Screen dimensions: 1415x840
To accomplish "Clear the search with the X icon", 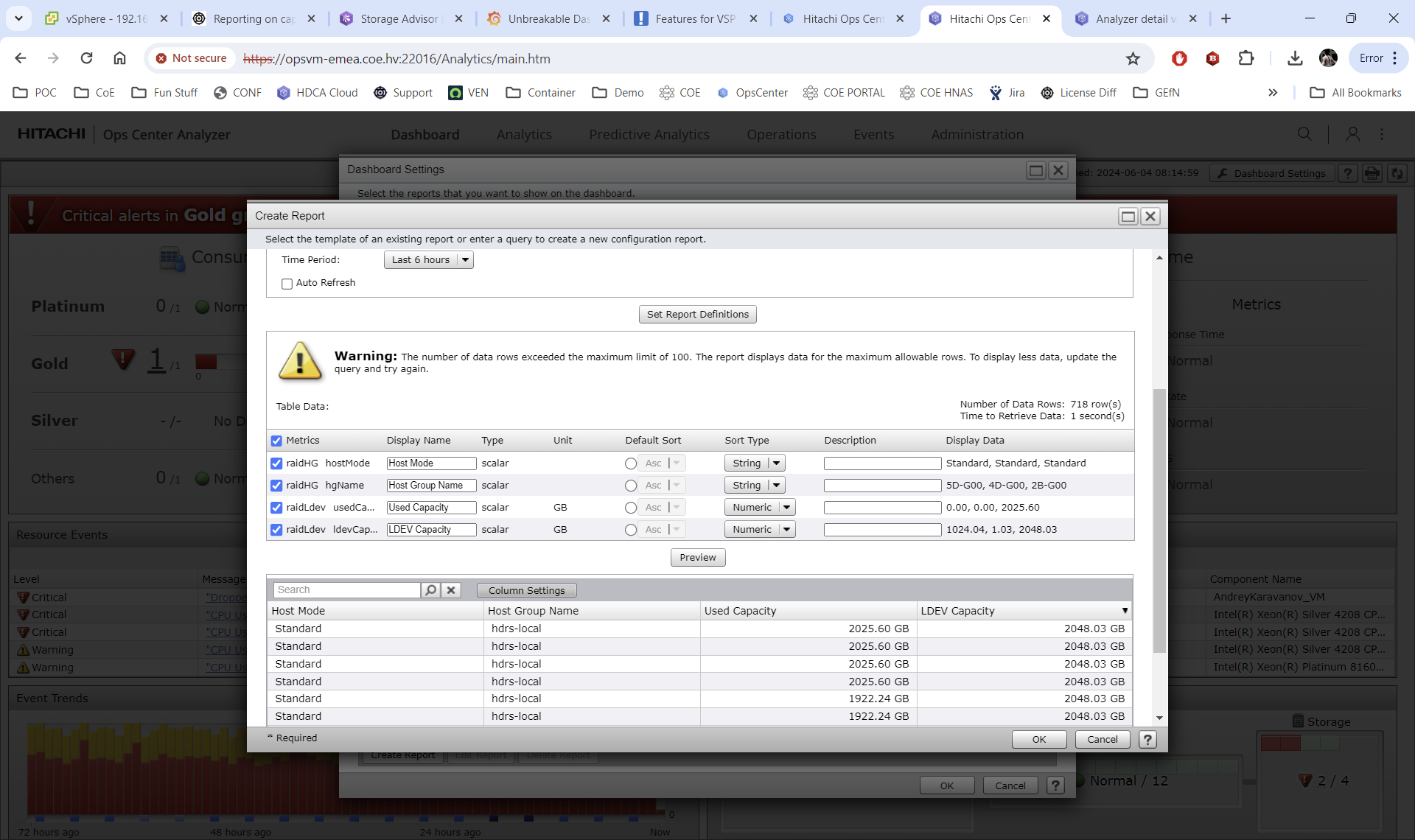I will pos(451,590).
